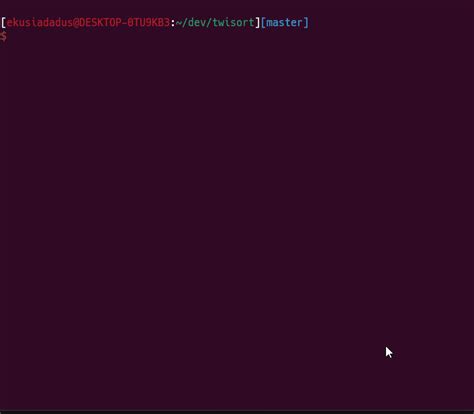
Task: Click the blue closing bracket after master
Action: 306,23
